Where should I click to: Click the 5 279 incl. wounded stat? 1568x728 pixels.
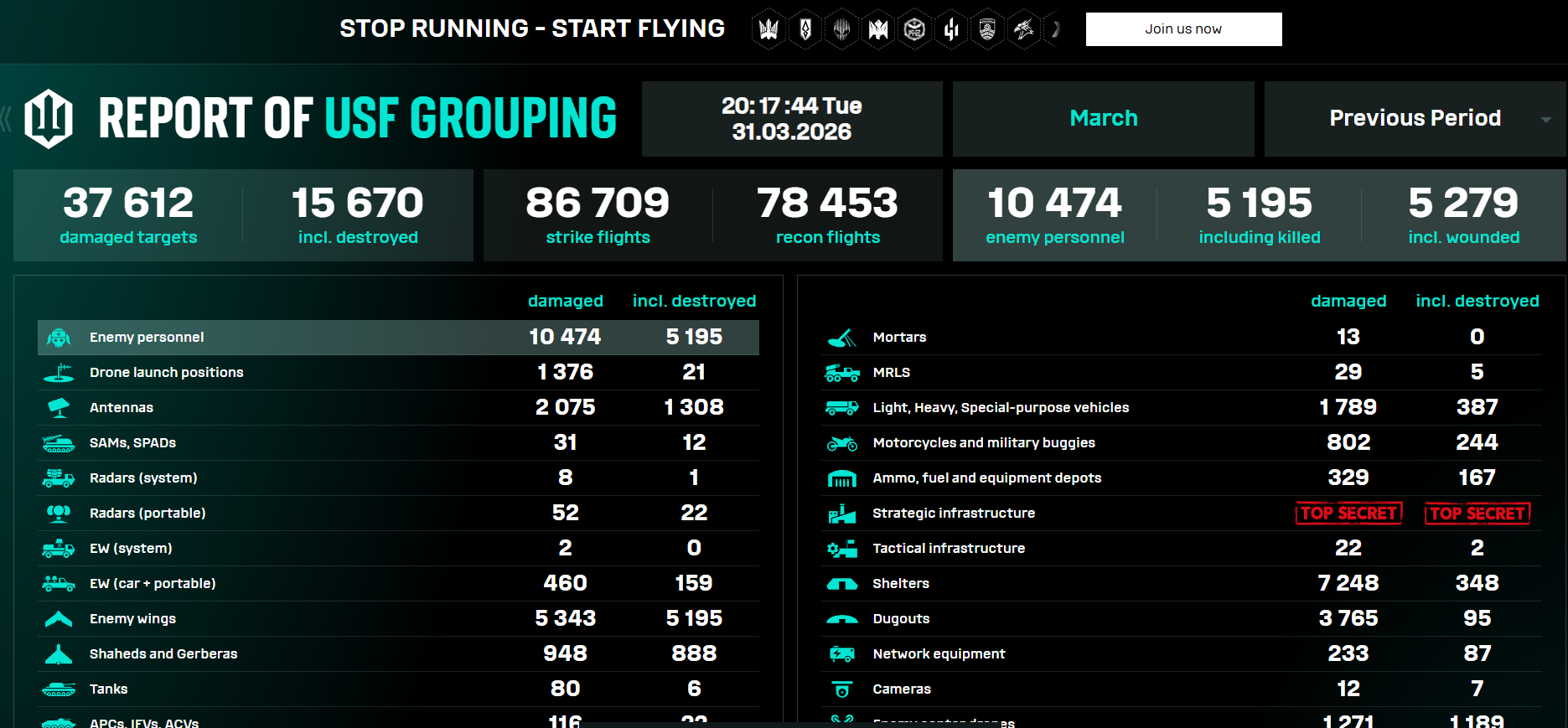(1464, 215)
